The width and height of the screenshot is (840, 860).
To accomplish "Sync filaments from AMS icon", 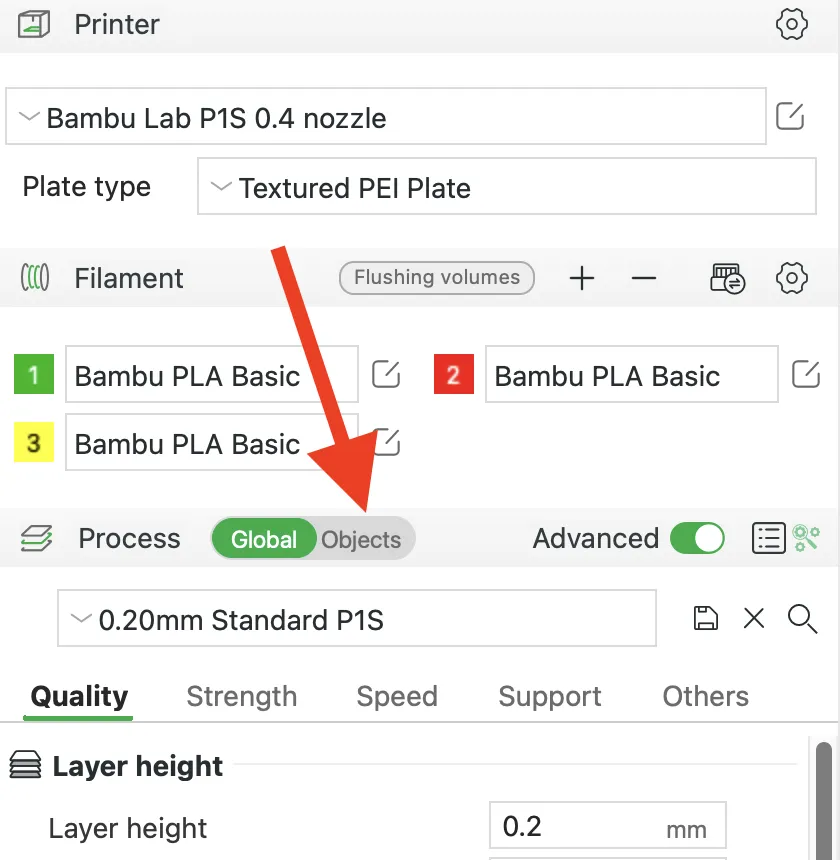I will point(727,279).
